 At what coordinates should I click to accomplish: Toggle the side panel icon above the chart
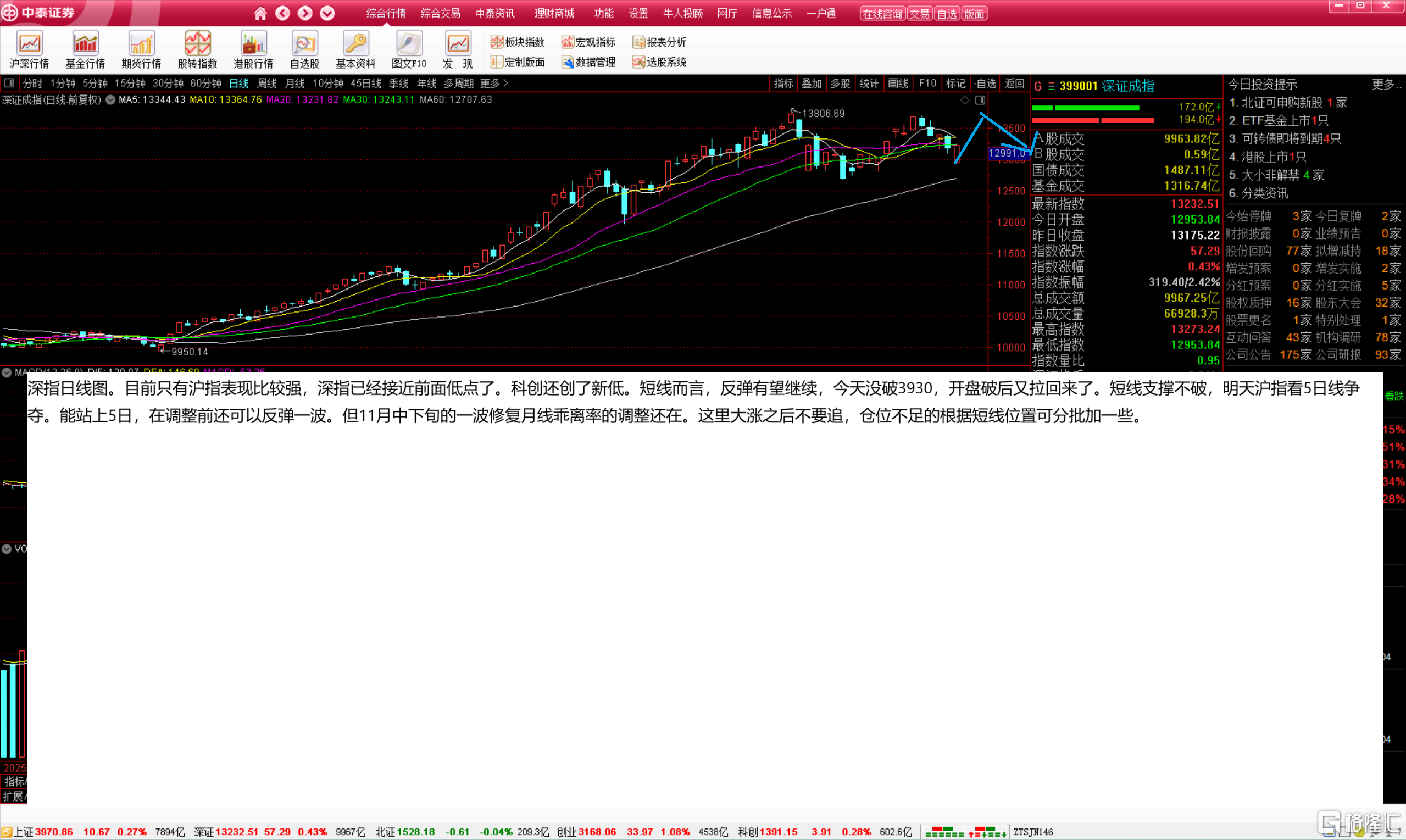coord(980,100)
